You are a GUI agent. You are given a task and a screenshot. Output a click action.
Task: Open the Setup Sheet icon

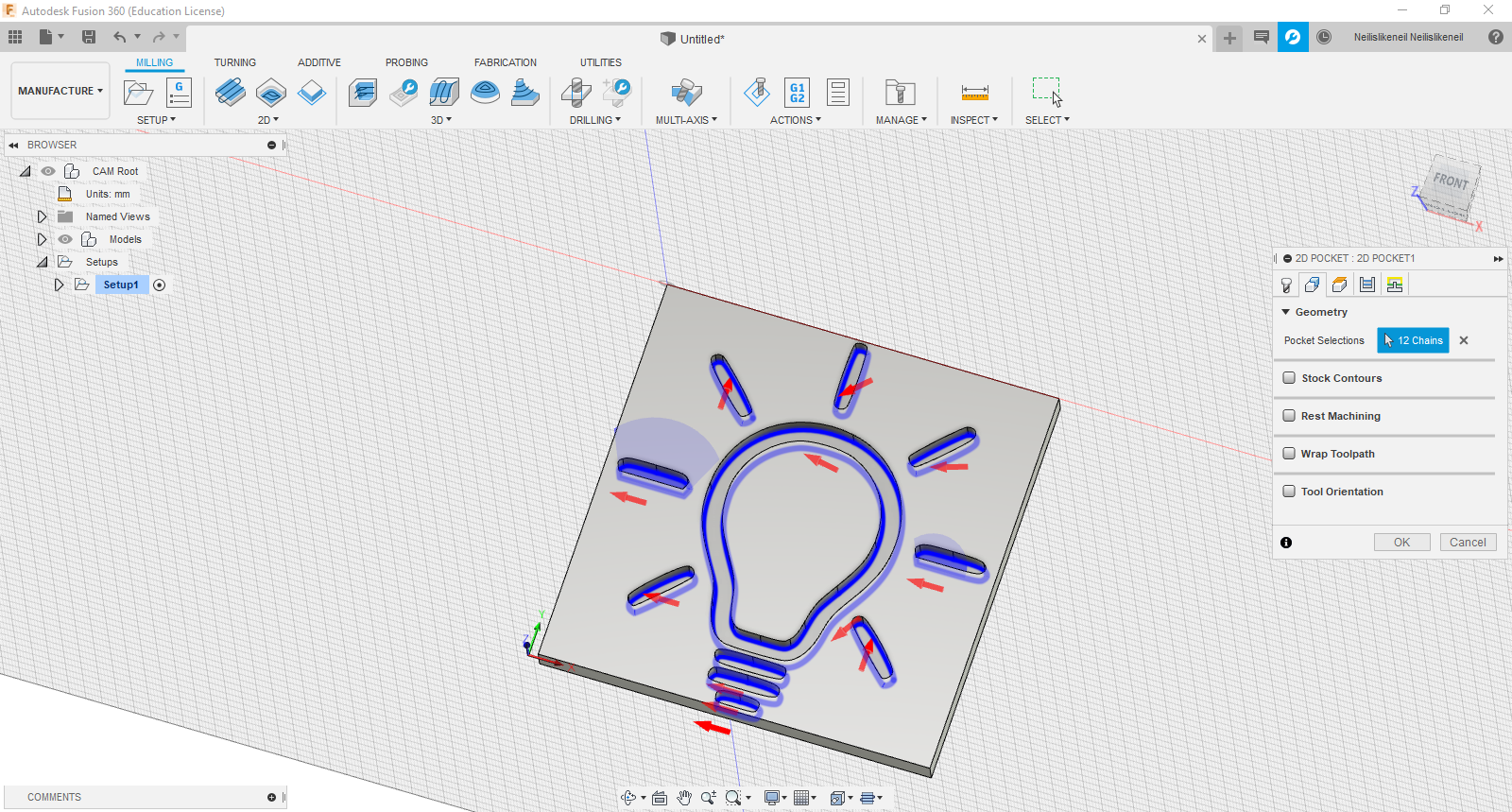tap(838, 93)
